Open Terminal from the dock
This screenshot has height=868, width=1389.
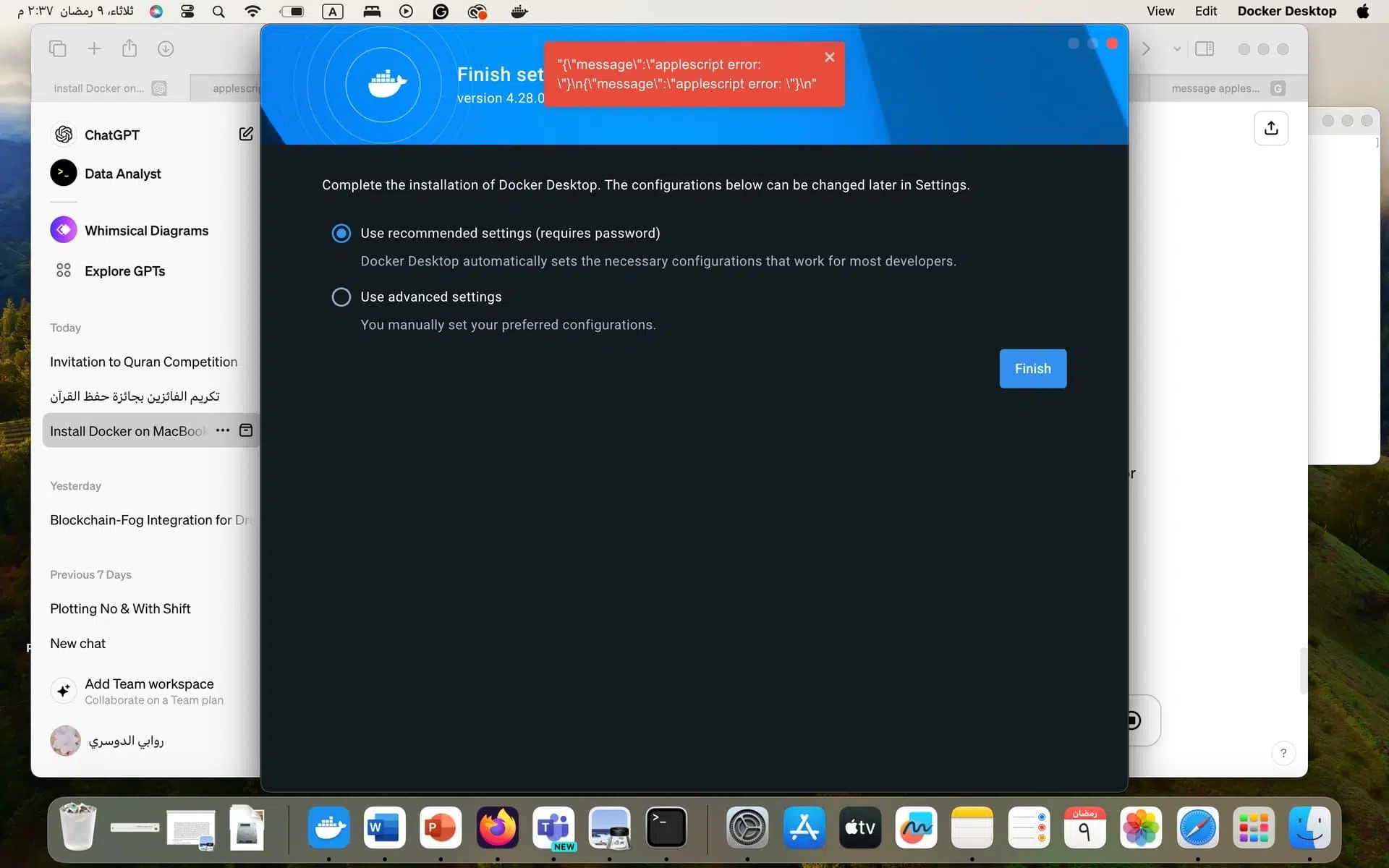click(666, 827)
